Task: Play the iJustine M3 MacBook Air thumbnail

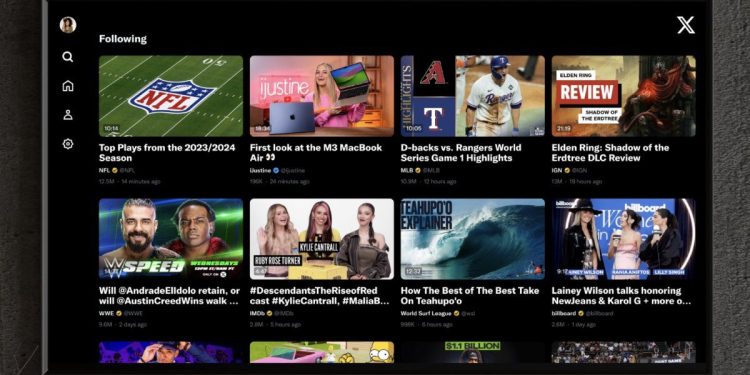Action: point(322,96)
